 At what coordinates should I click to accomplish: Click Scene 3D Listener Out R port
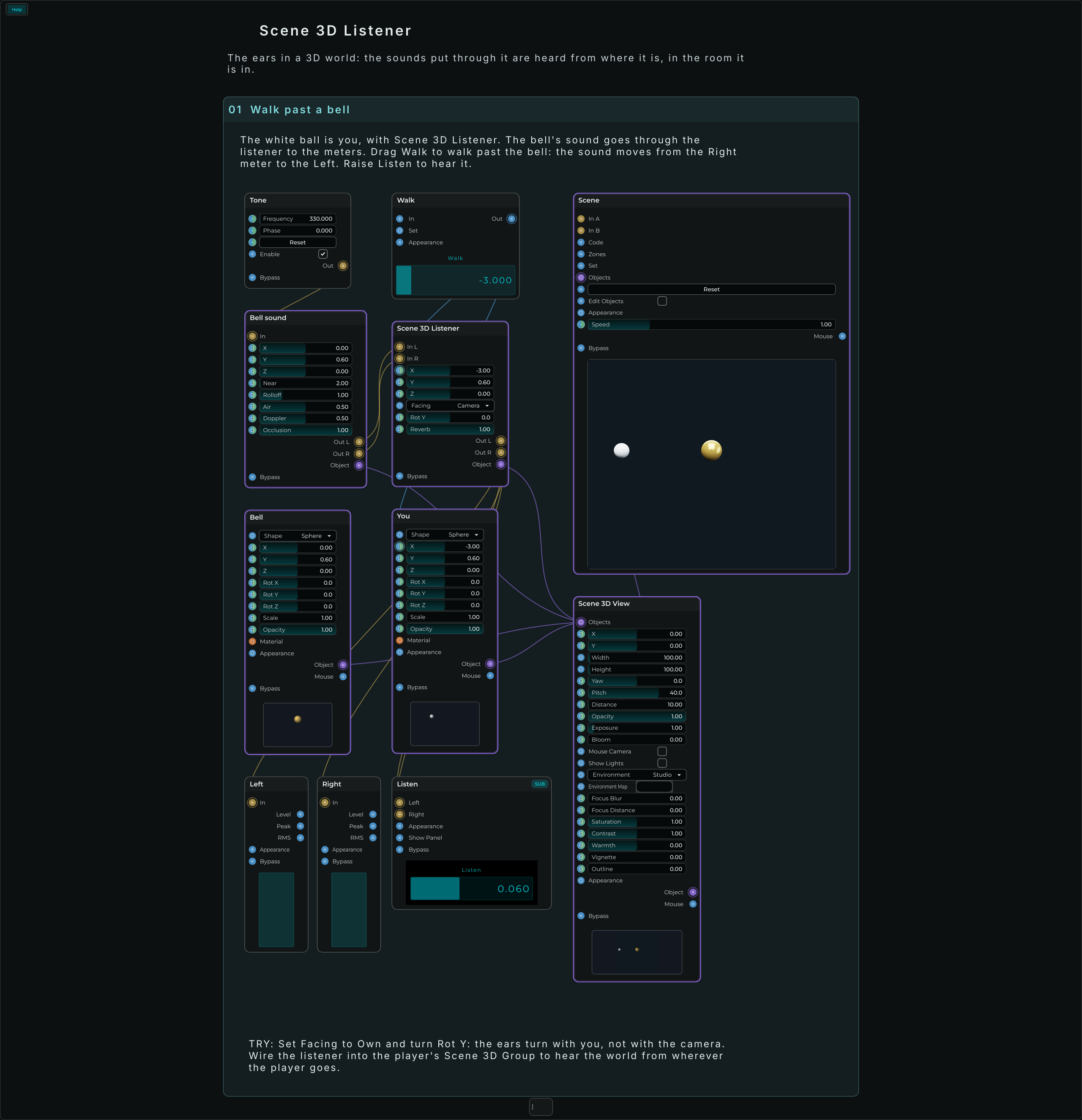click(500, 452)
